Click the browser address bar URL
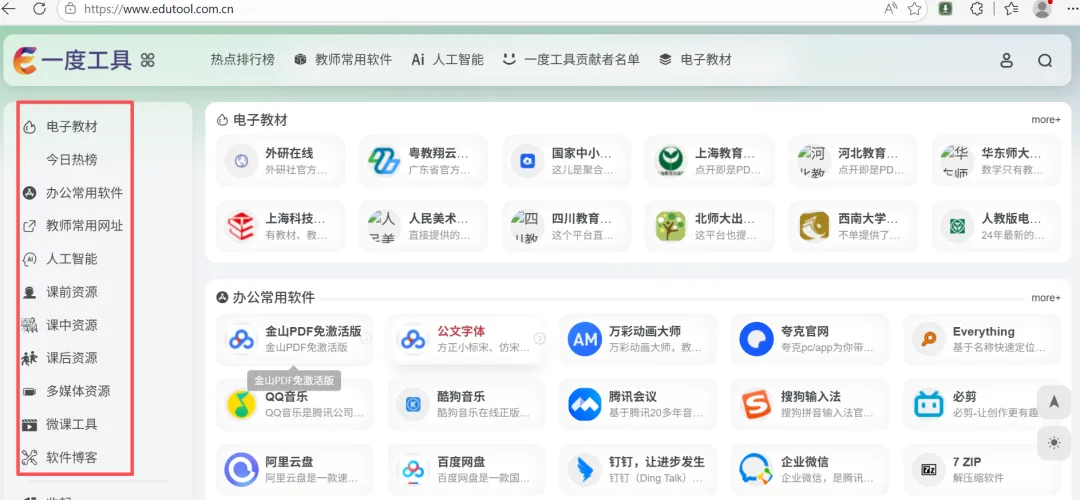 click(x=158, y=9)
